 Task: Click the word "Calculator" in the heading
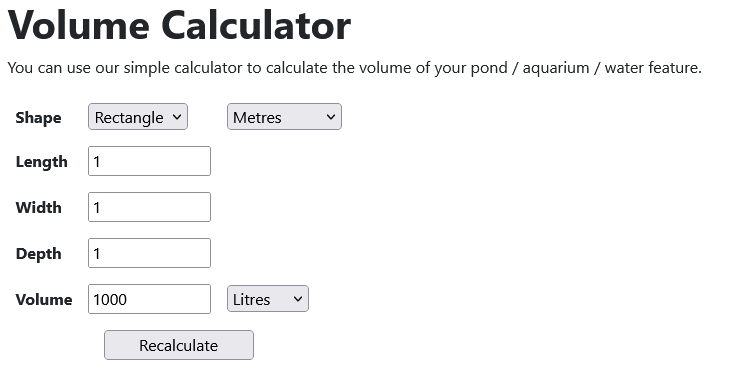point(256,25)
